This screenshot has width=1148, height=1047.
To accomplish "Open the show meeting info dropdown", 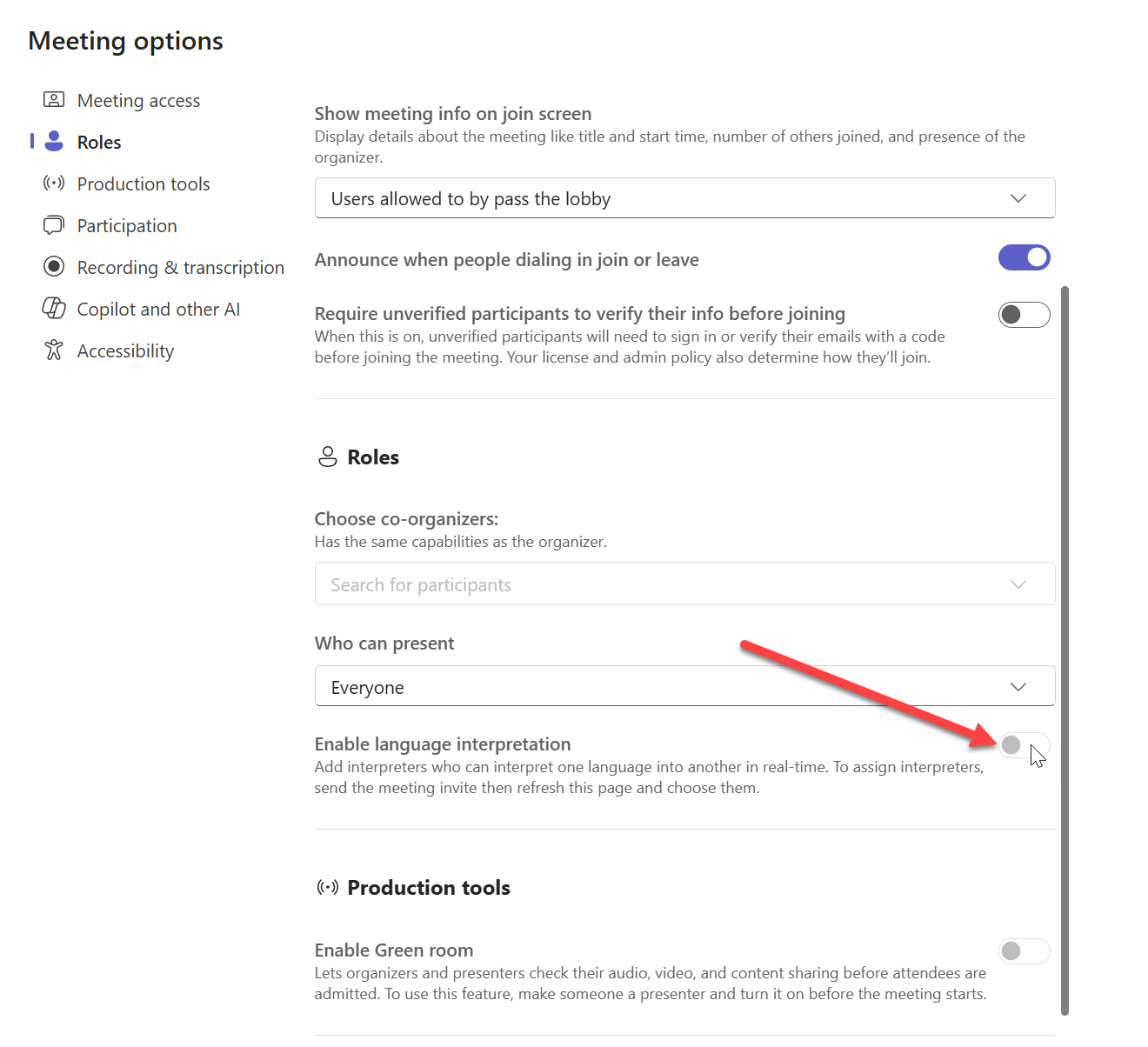I will click(x=684, y=198).
